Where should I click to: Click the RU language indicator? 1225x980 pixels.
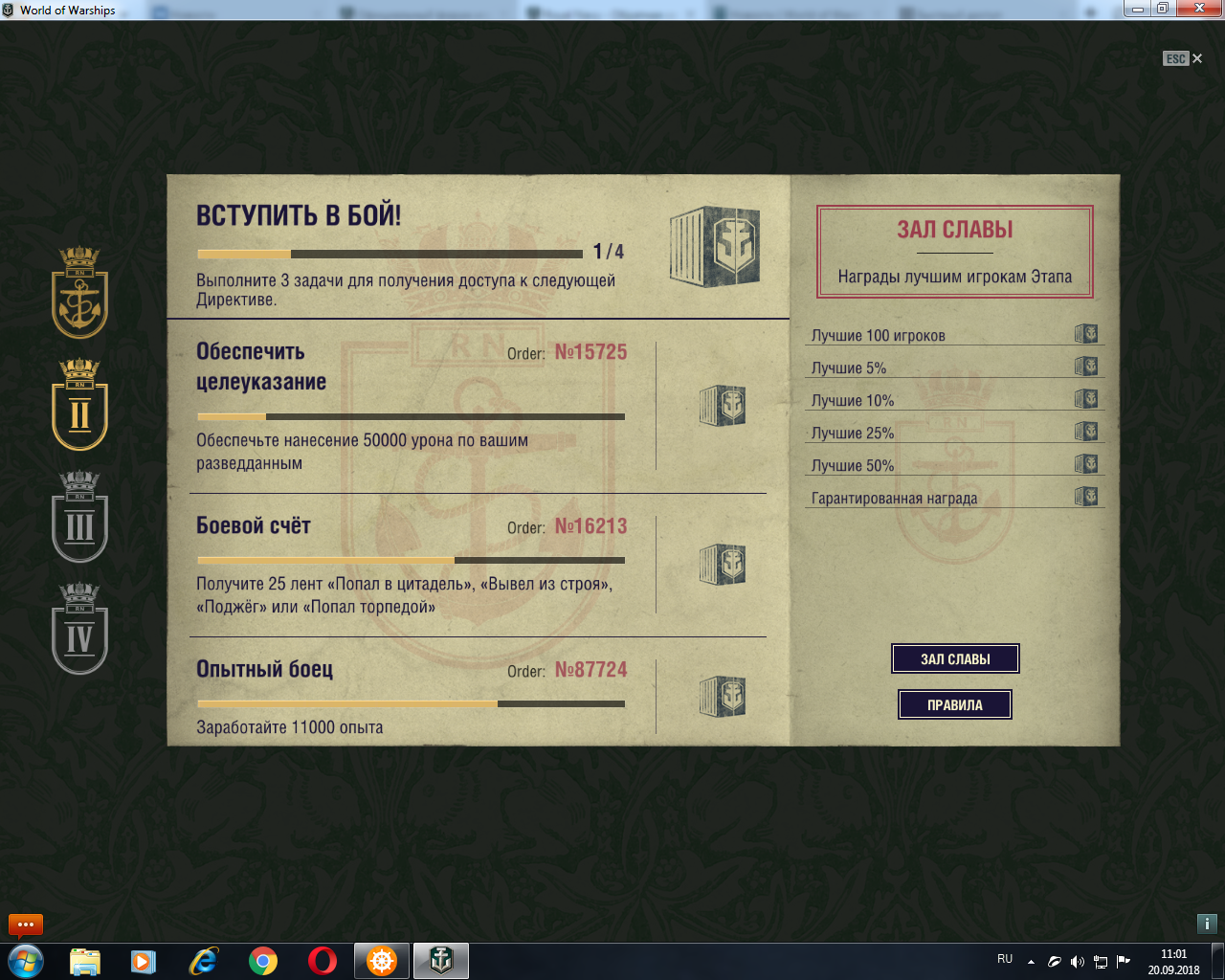1005,959
